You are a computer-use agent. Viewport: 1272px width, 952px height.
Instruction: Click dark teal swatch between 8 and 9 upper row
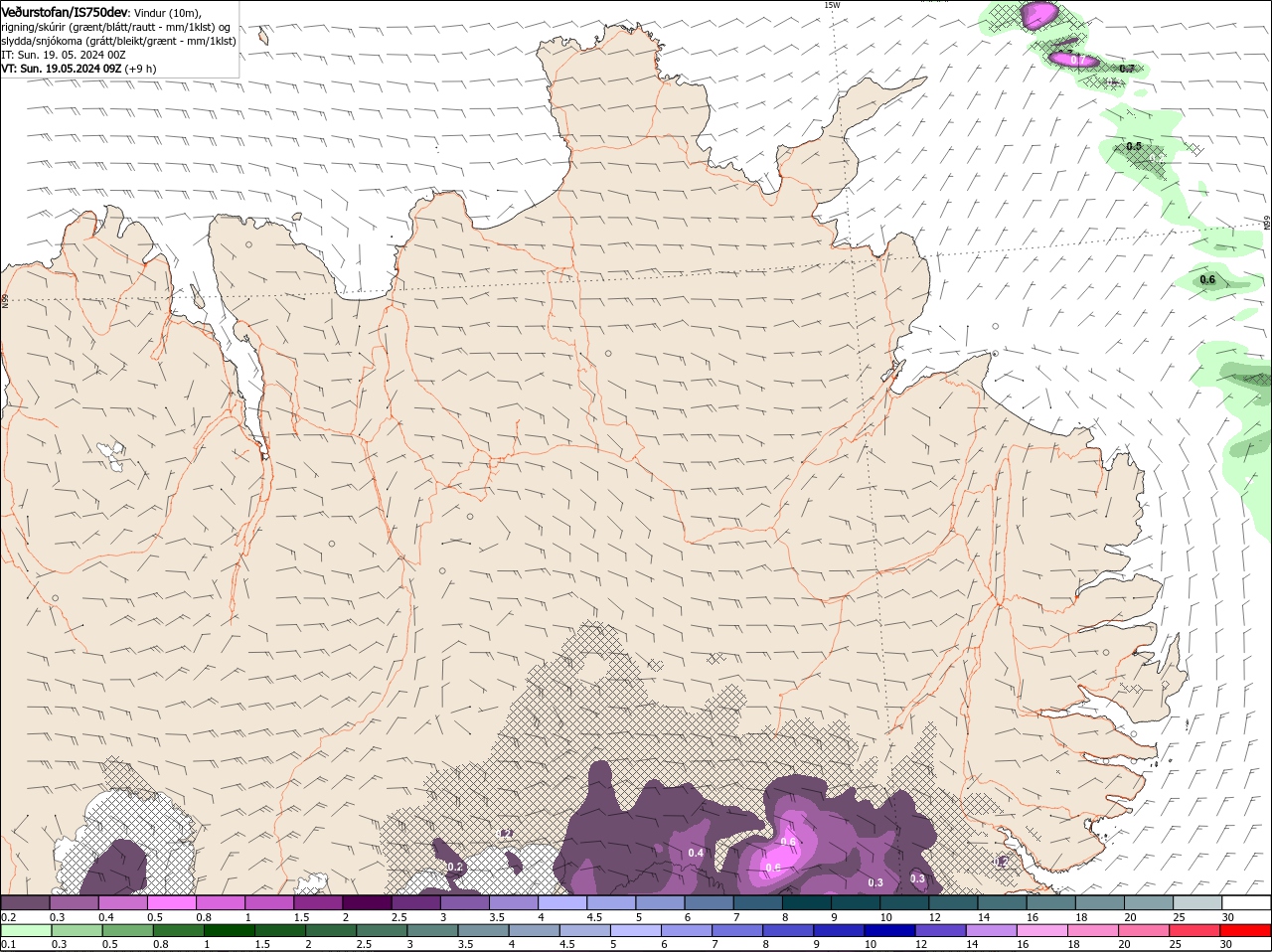[807, 902]
